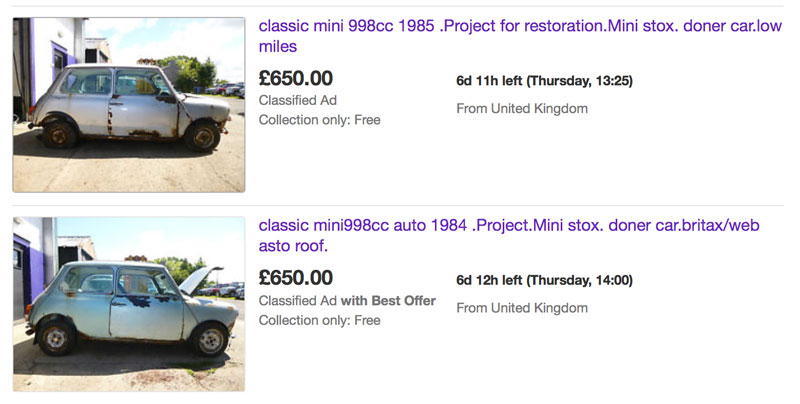Click the bold 'with Best Offer' text
Screen dimensions: 800x404
tap(388, 301)
